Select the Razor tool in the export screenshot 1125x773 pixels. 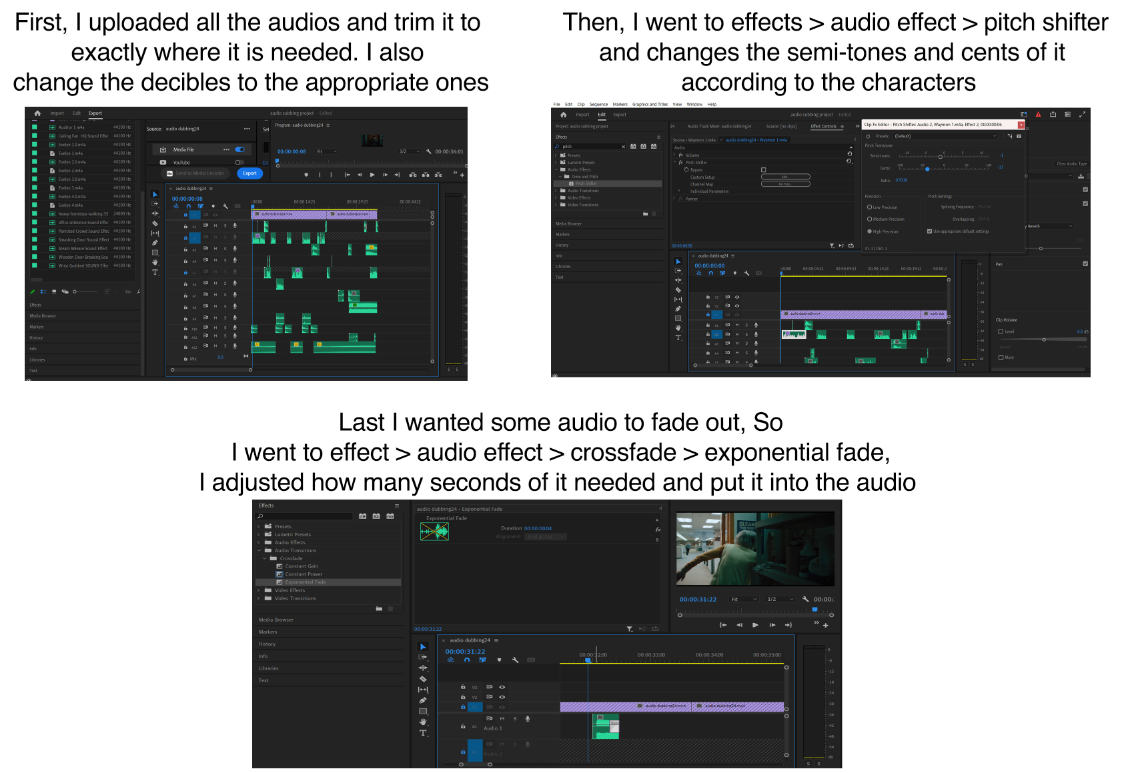pos(155,223)
